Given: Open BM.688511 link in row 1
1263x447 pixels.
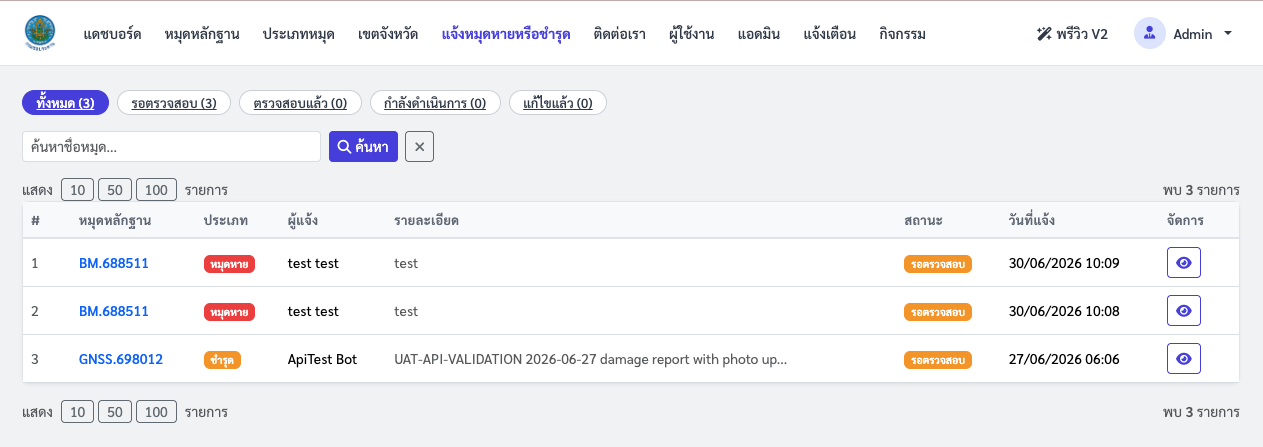Looking at the screenshot, I should tap(114, 263).
